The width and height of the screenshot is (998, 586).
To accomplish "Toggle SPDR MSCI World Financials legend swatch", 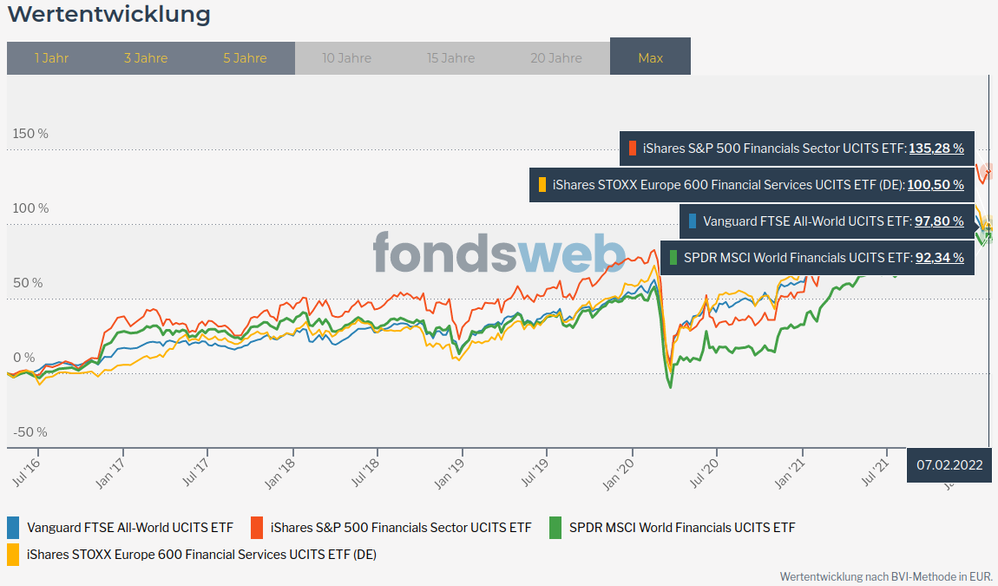I will click(x=555, y=527).
